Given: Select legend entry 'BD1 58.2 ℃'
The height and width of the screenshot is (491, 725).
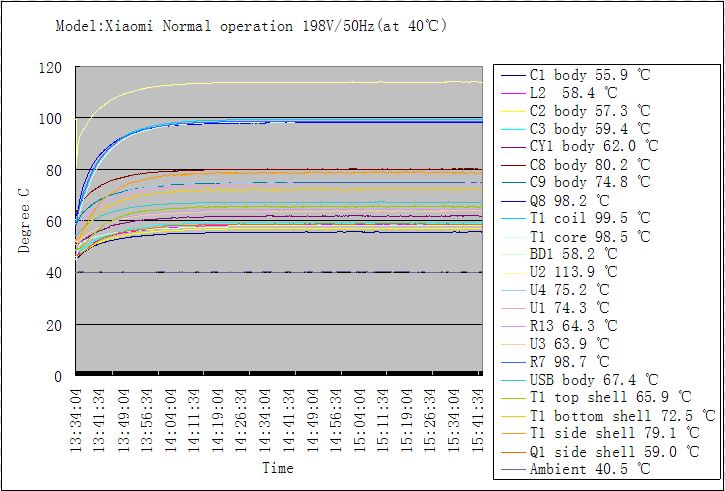Looking at the screenshot, I should 559,254.
